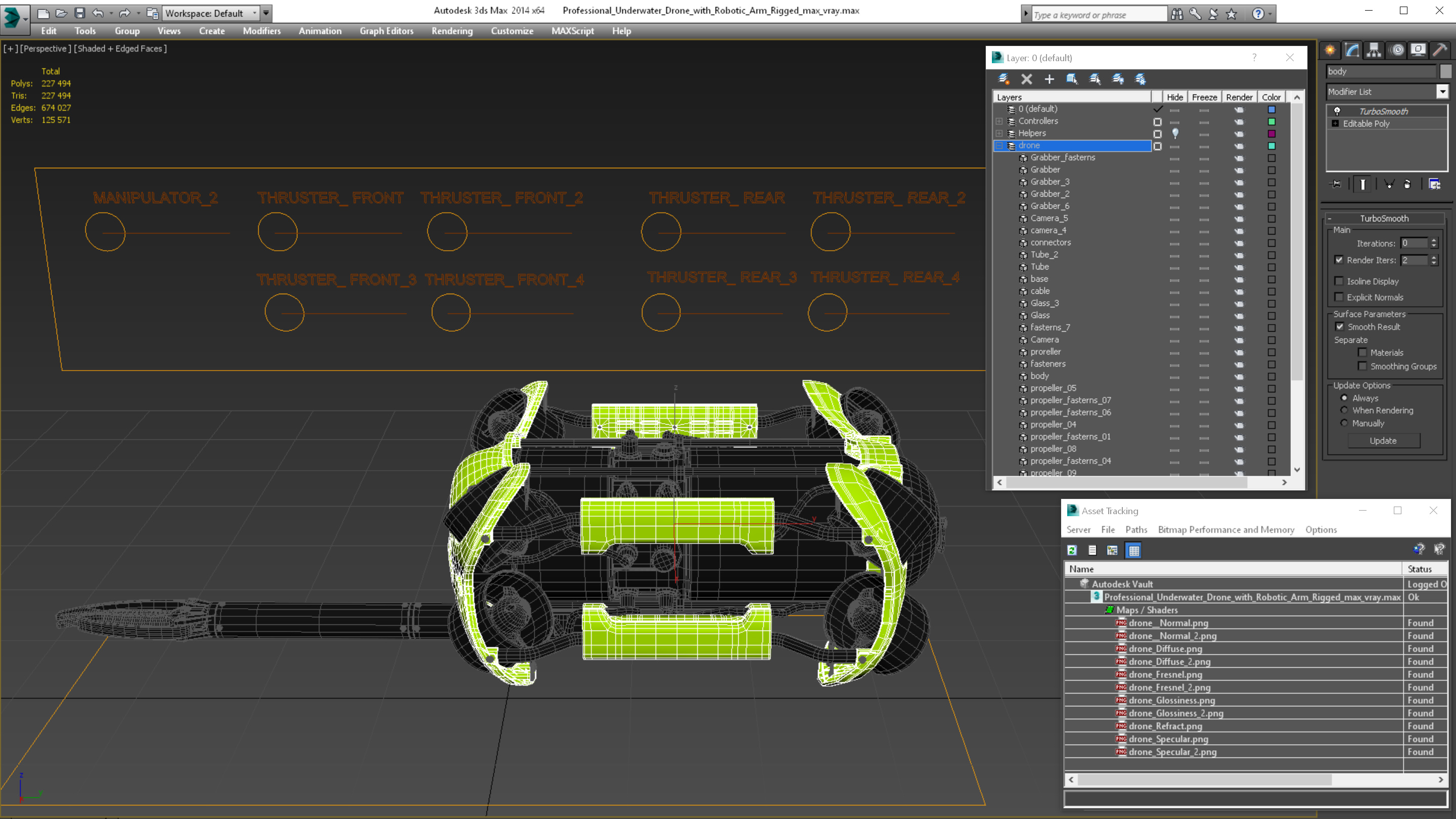Image resolution: width=1456 pixels, height=819 pixels.
Task: Open the Graph Editors menu
Action: coord(387,31)
